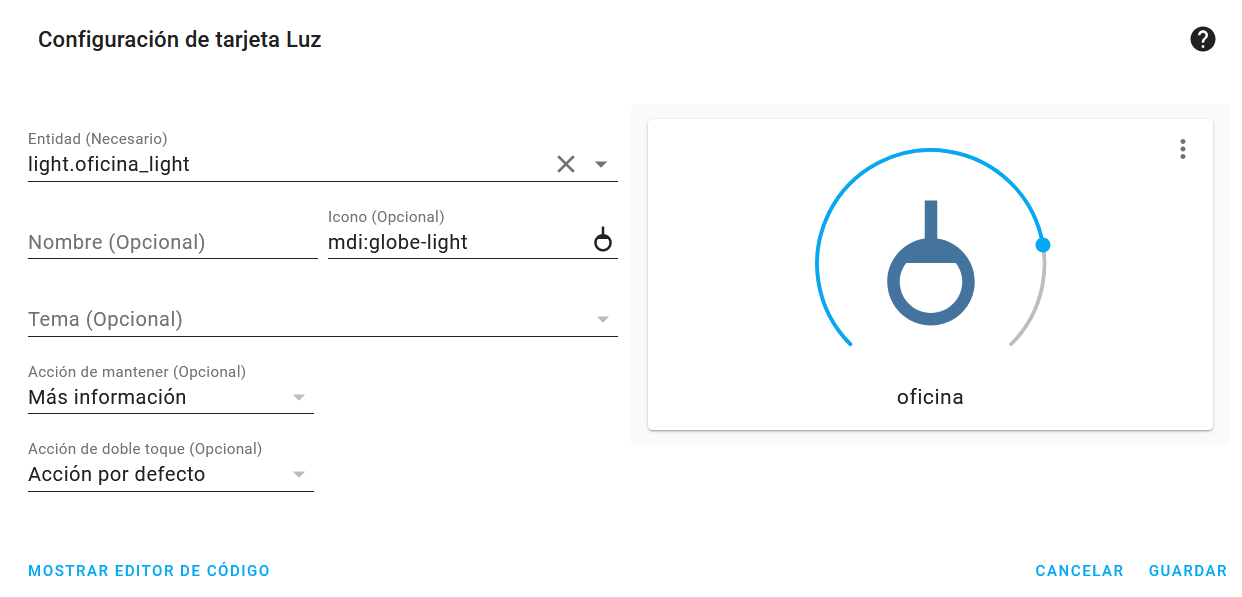Open the Tema dropdown
Image resolution: width=1242 pixels, height=597 pixels.
click(x=323, y=320)
